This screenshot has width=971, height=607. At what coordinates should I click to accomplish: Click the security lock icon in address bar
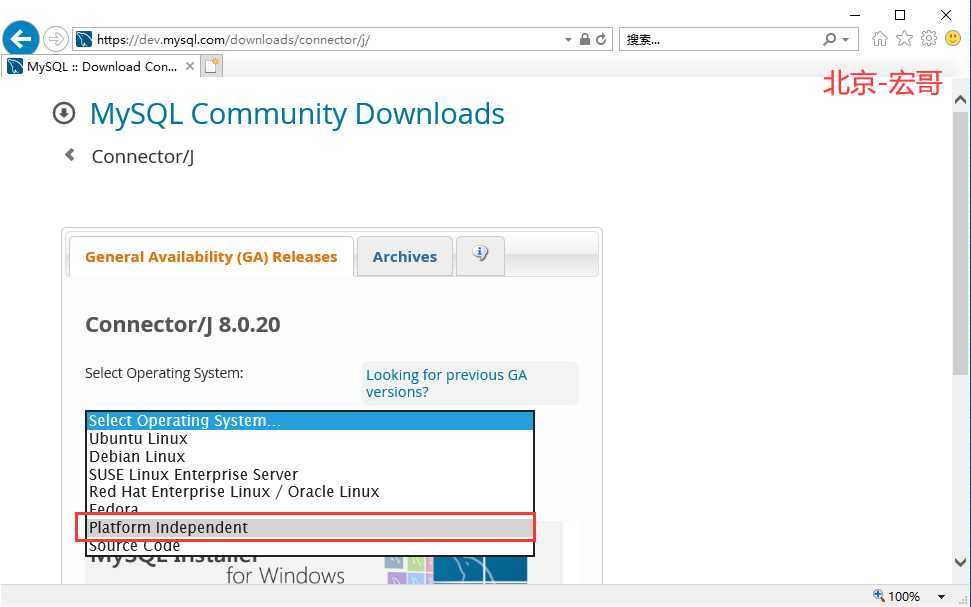585,39
